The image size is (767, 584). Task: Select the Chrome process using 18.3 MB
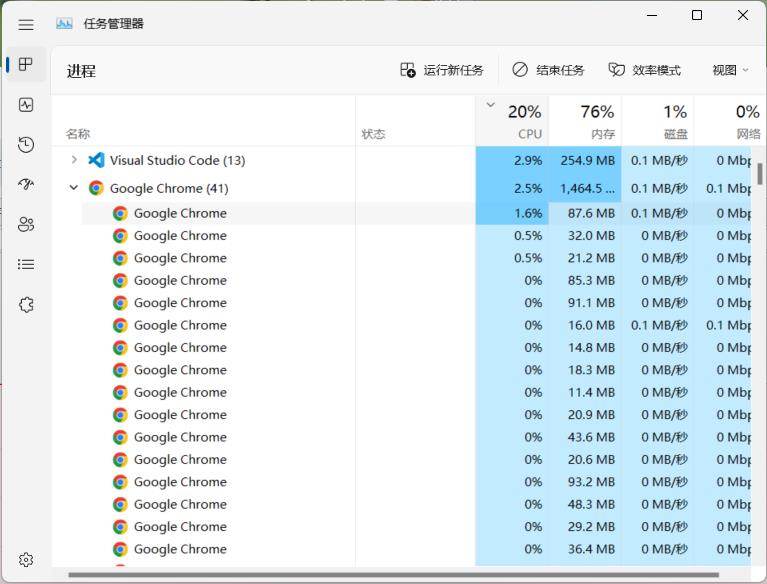click(416, 370)
